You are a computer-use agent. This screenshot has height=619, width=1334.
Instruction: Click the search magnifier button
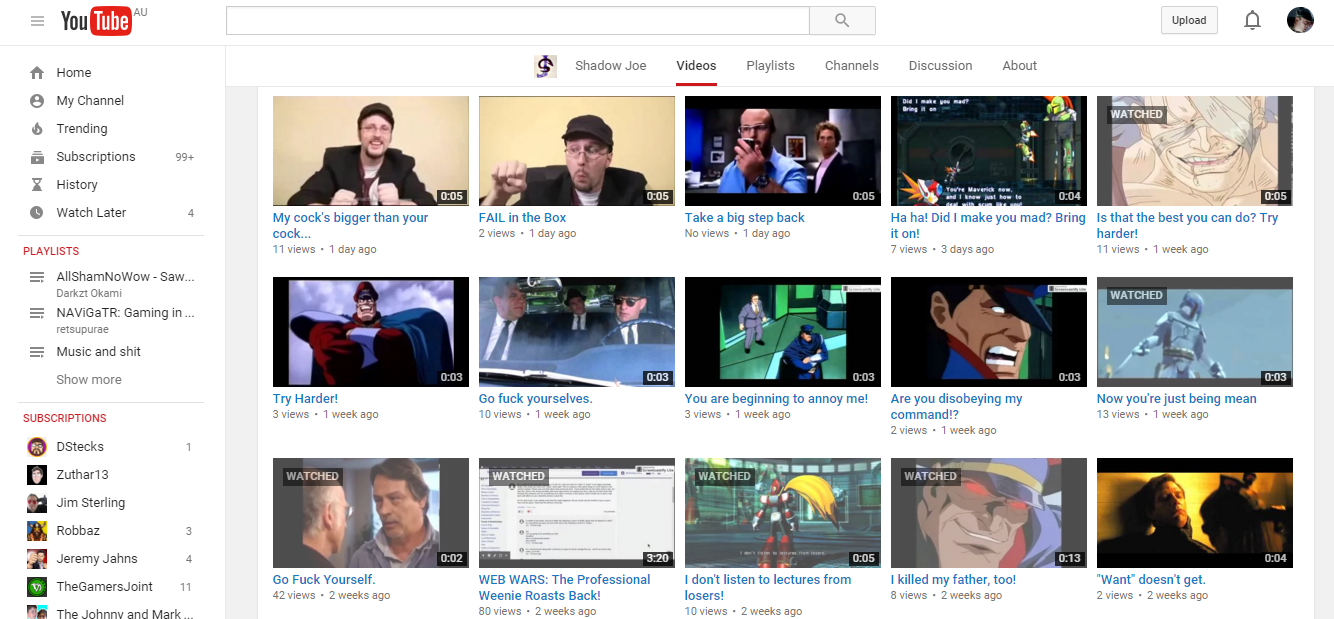(842, 21)
